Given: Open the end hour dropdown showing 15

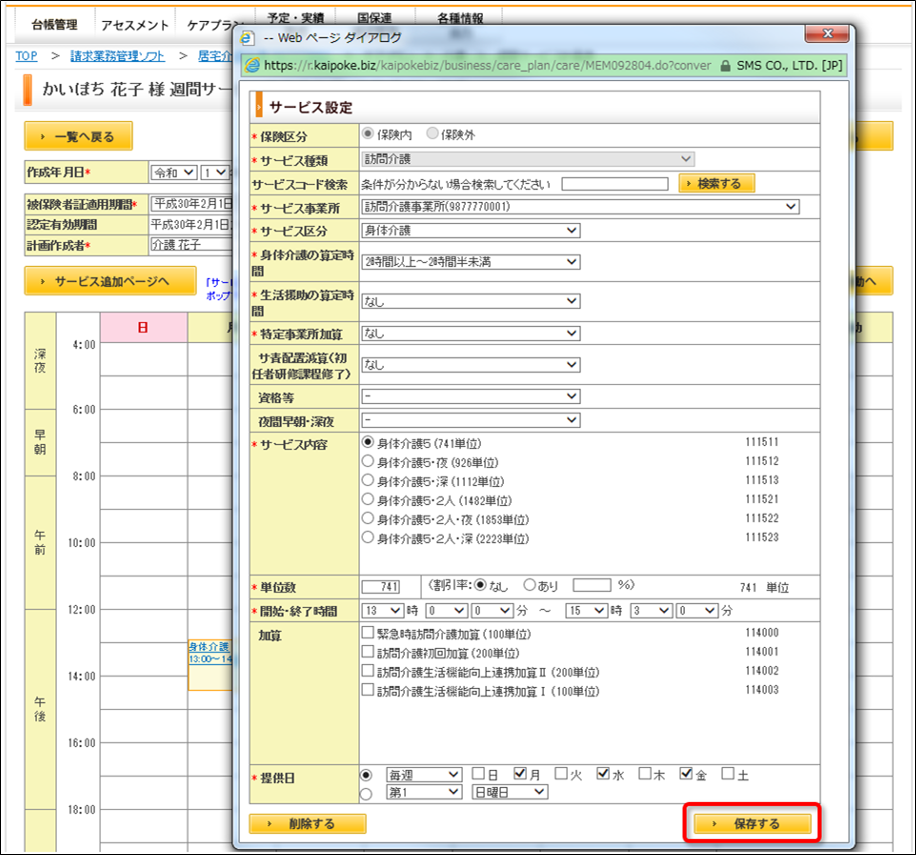Looking at the screenshot, I should tap(587, 610).
